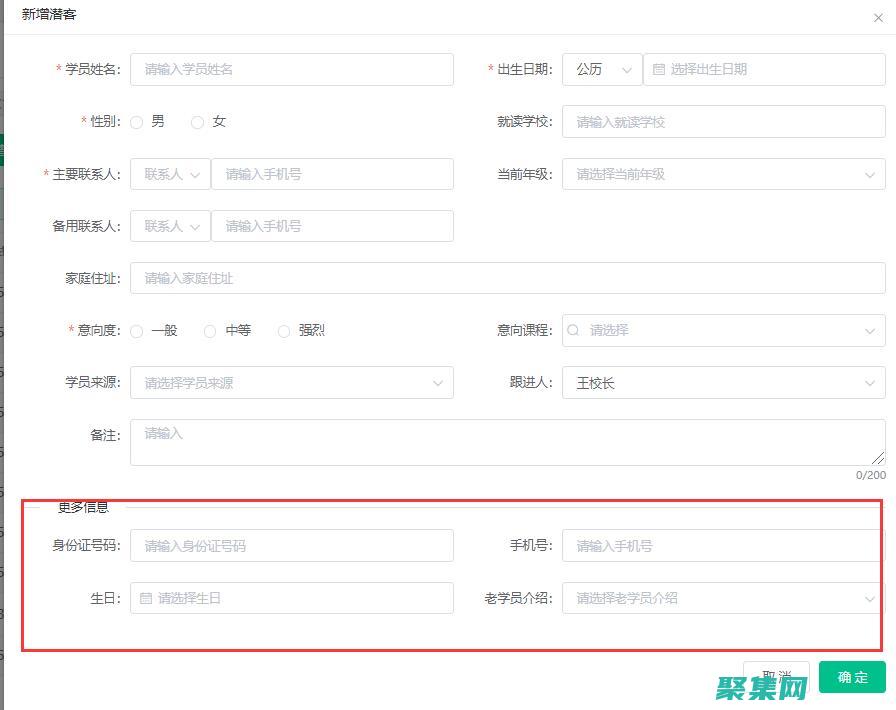
Task: Select 女 as the gender
Action: (x=198, y=121)
